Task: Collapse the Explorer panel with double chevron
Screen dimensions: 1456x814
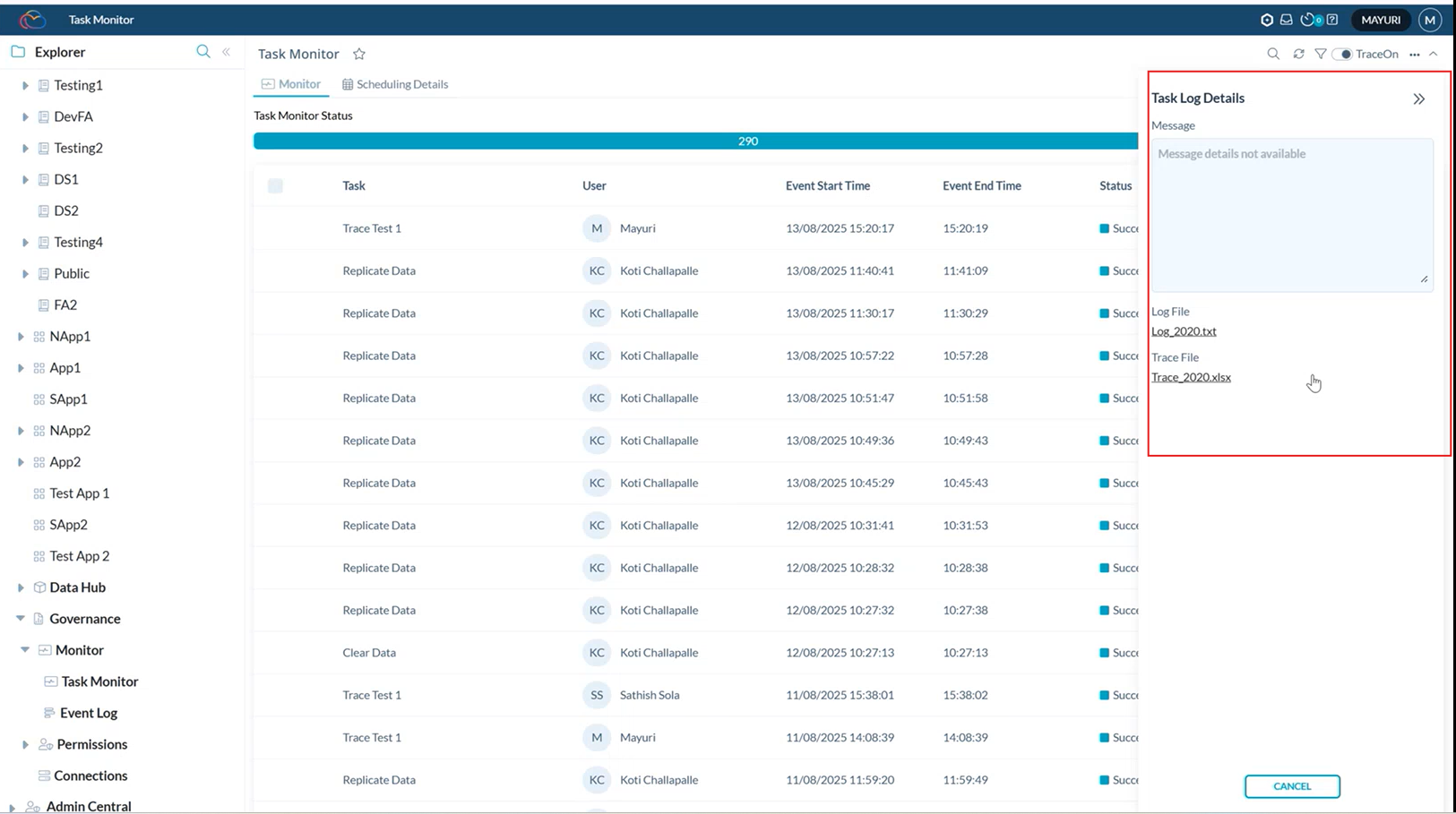Action: pyautogui.click(x=227, y=52)
